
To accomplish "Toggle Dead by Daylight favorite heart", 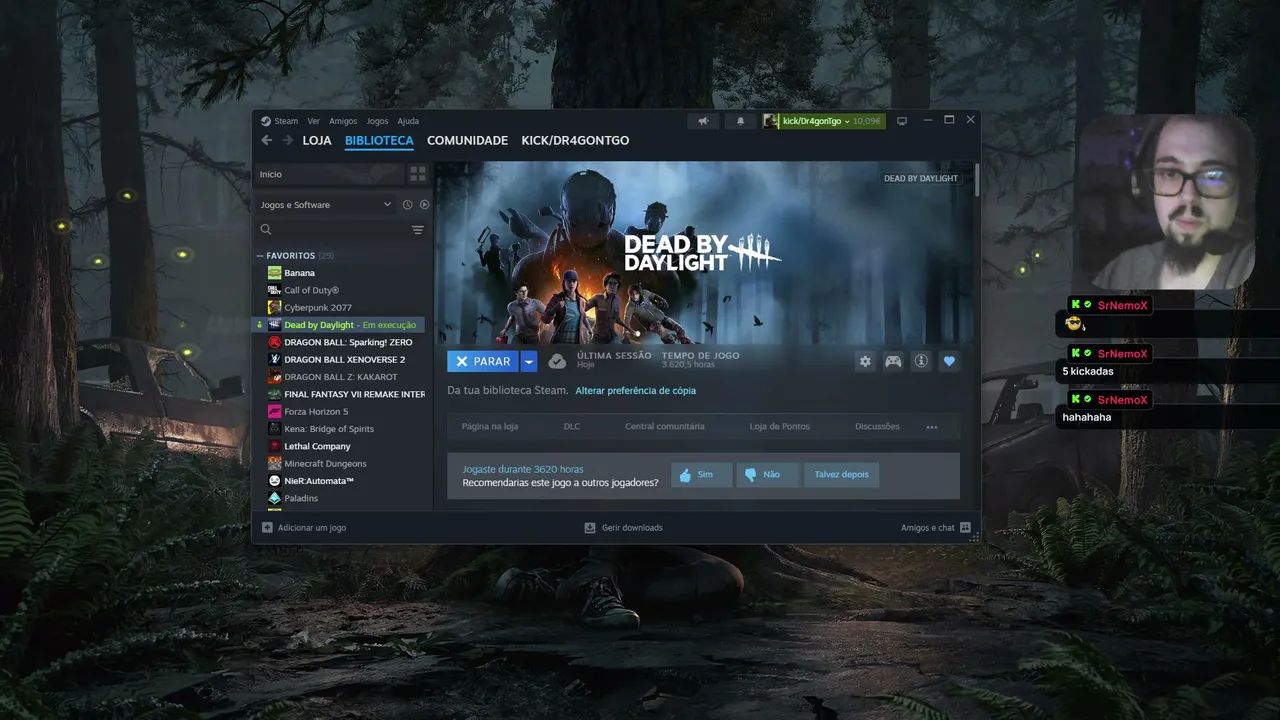I will pos(950,361).
